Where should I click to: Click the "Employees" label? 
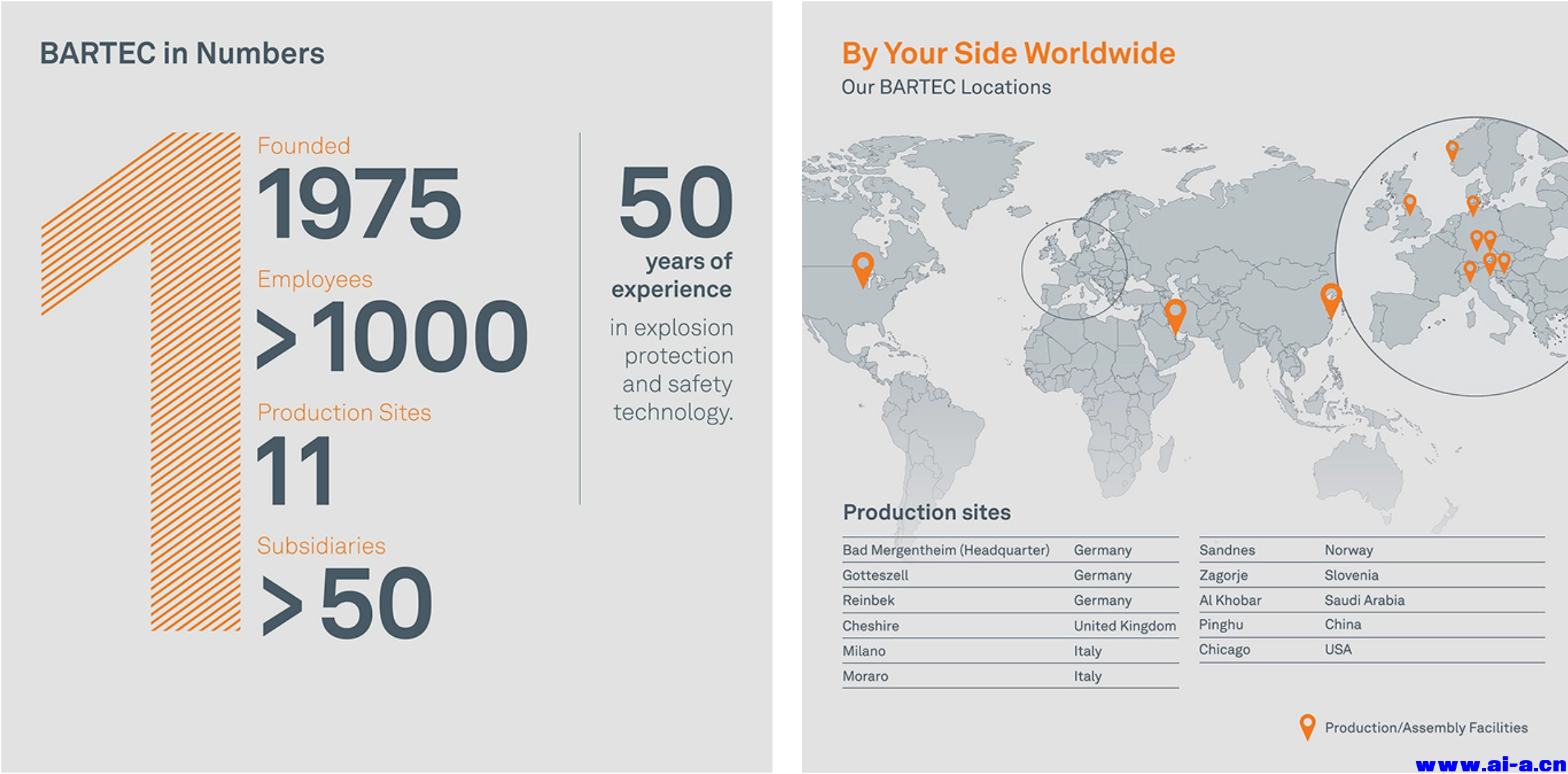pos(315,279)
